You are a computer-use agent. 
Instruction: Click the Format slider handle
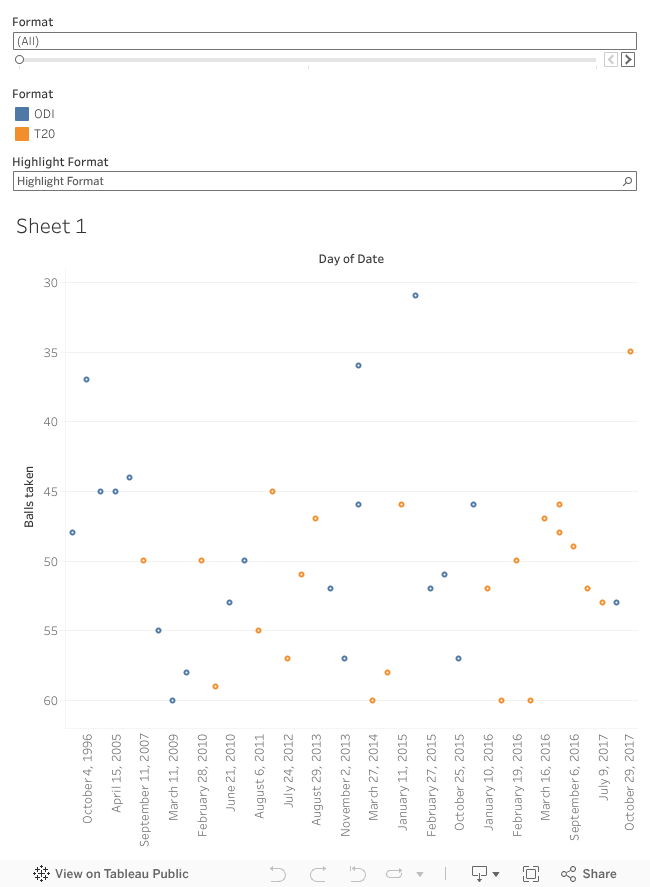coord(19,60)
